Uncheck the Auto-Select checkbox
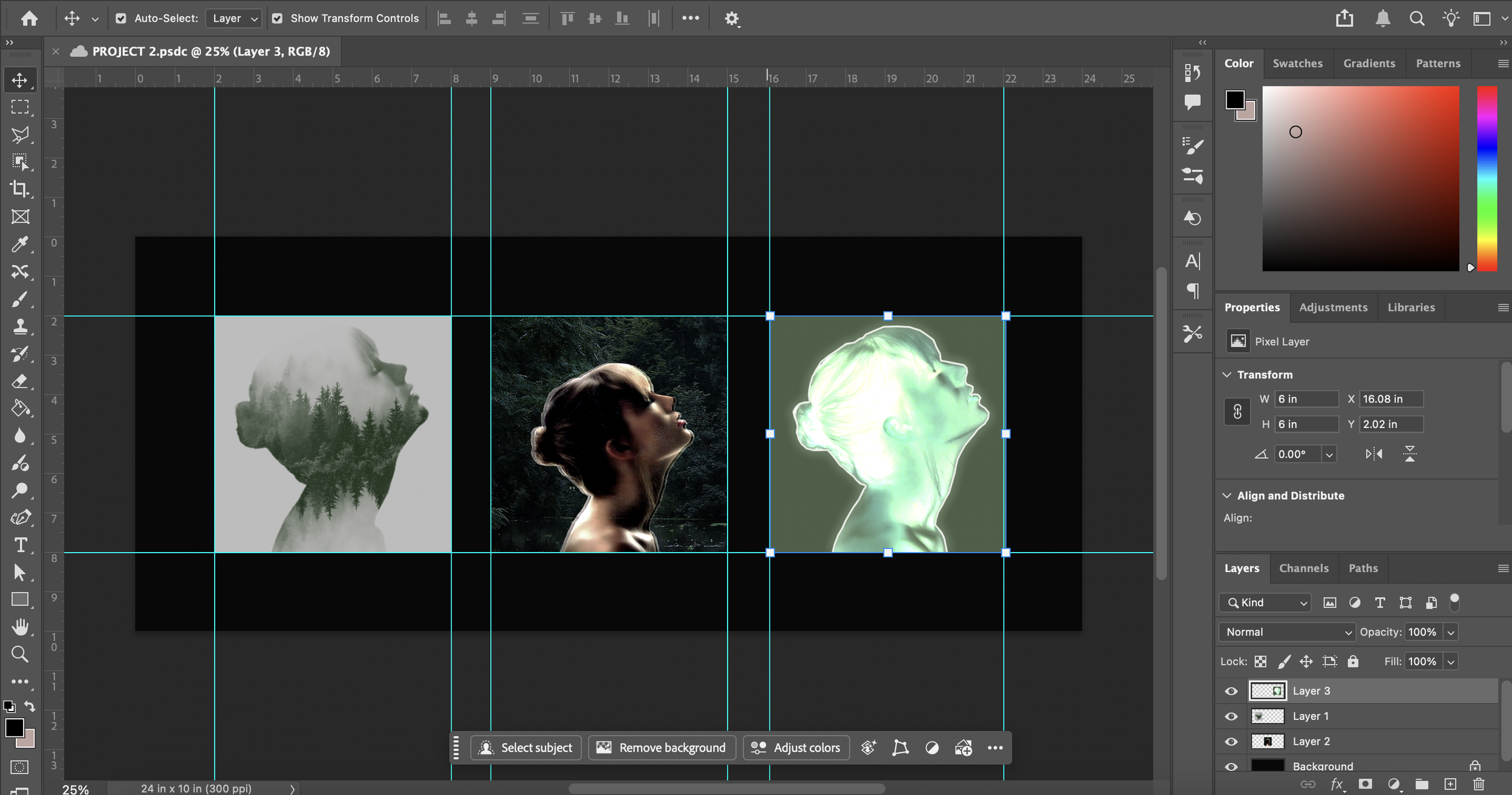The image size is (1512, 795). click(x=121, y=18)
